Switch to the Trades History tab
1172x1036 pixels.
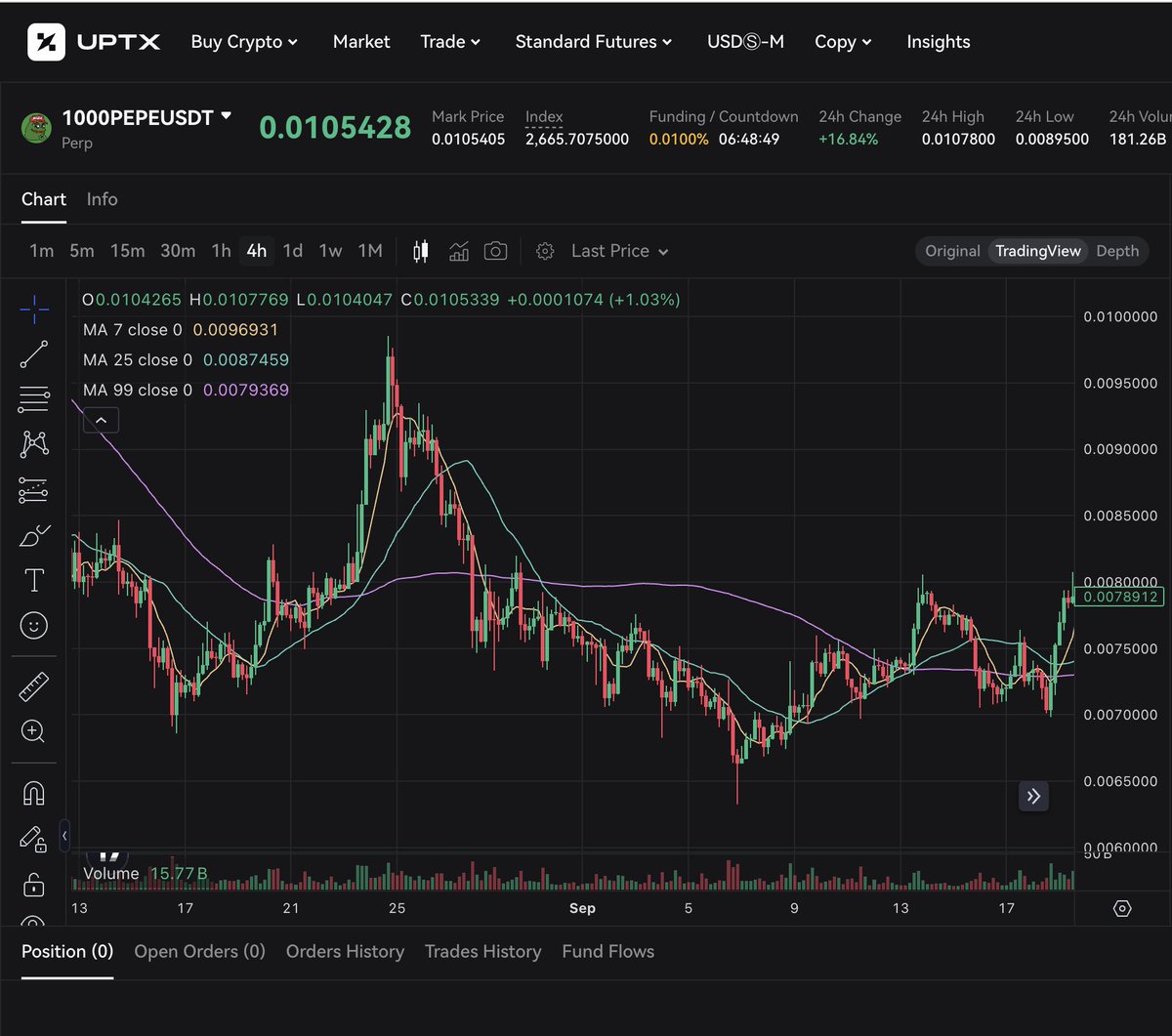pyautogui.click(x=482, y=951)
